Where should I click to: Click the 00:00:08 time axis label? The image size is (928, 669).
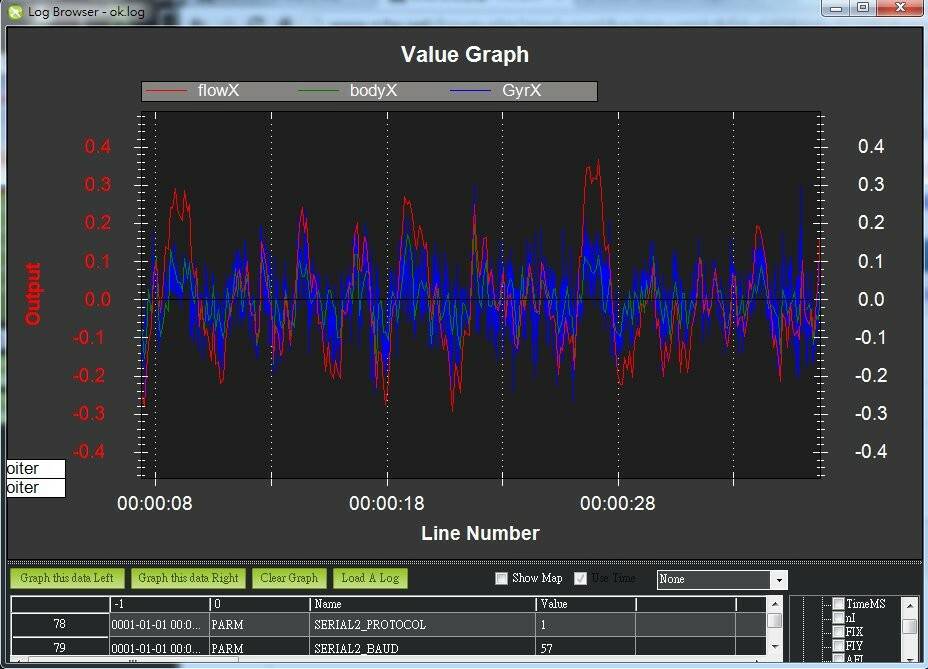[x=154, y=503]
